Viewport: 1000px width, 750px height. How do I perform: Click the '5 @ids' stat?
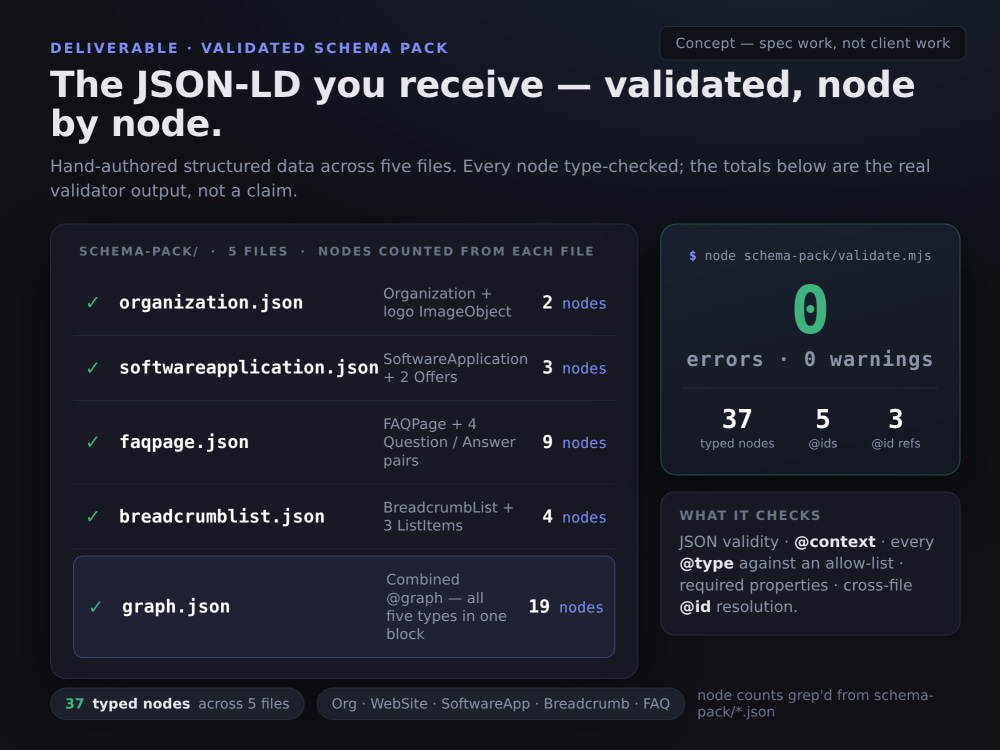point(823,429)
